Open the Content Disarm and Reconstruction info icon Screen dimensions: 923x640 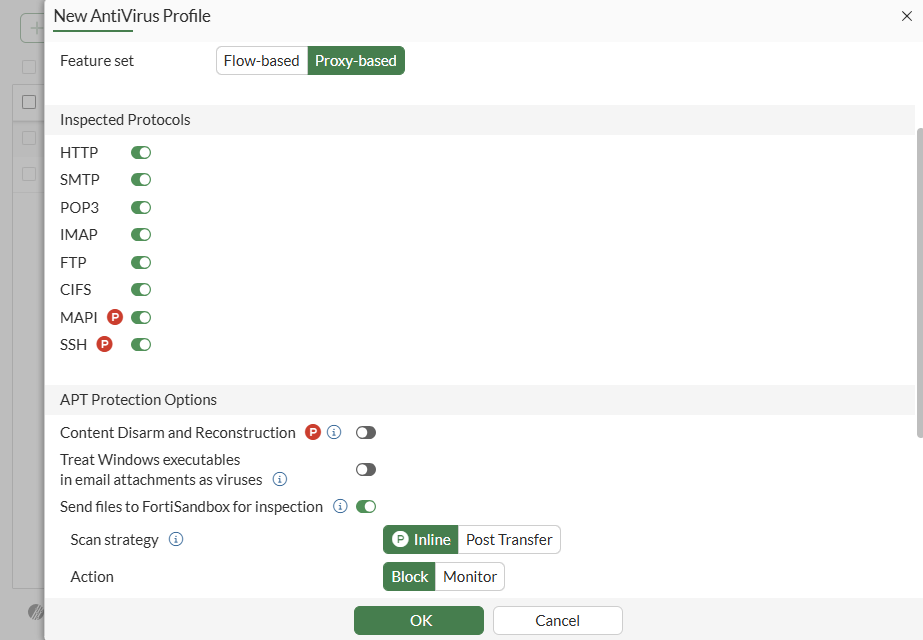(x=335, y=433)
